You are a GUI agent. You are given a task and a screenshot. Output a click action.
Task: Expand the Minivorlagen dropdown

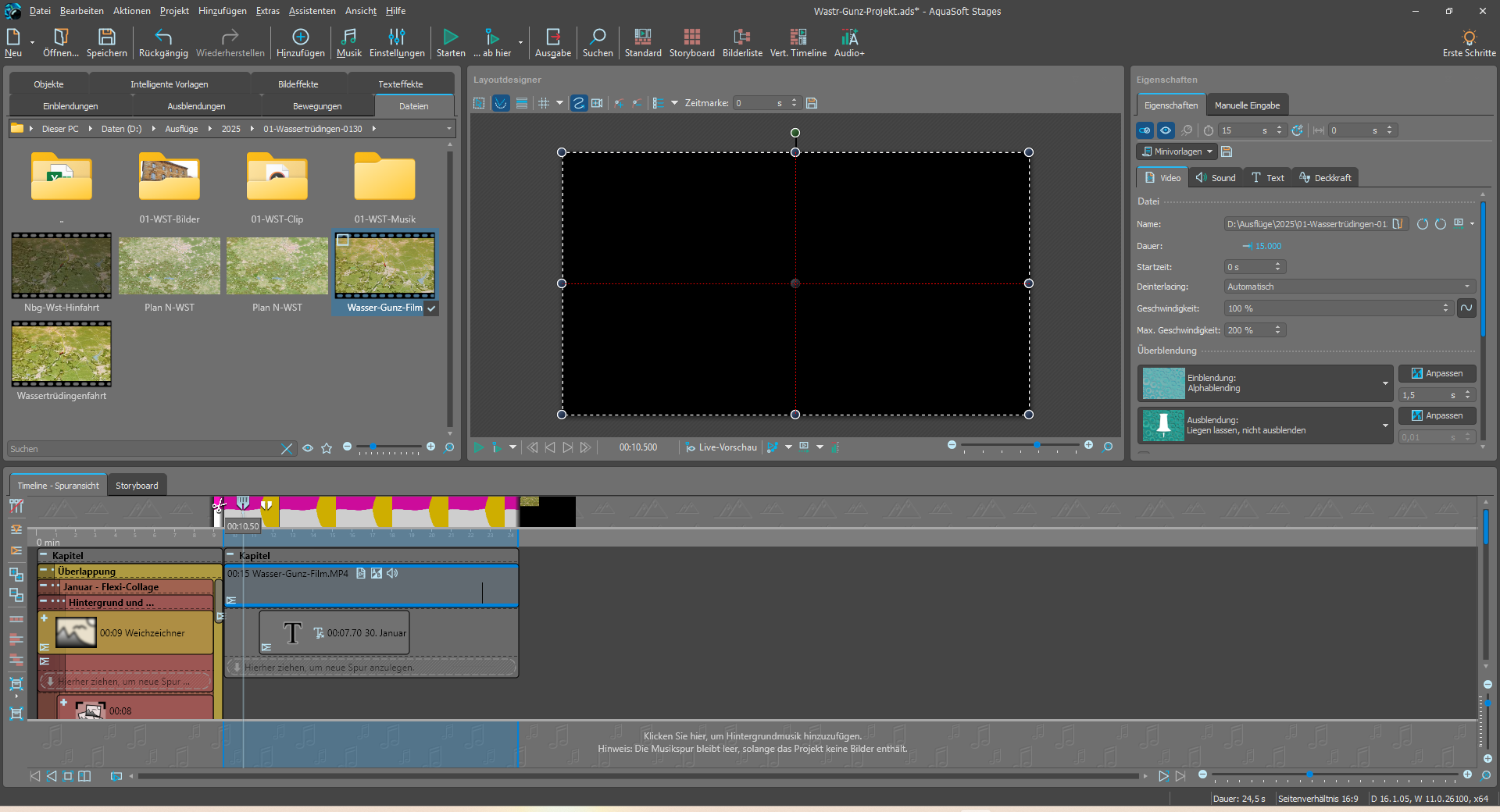click(x=1177, y=151)
